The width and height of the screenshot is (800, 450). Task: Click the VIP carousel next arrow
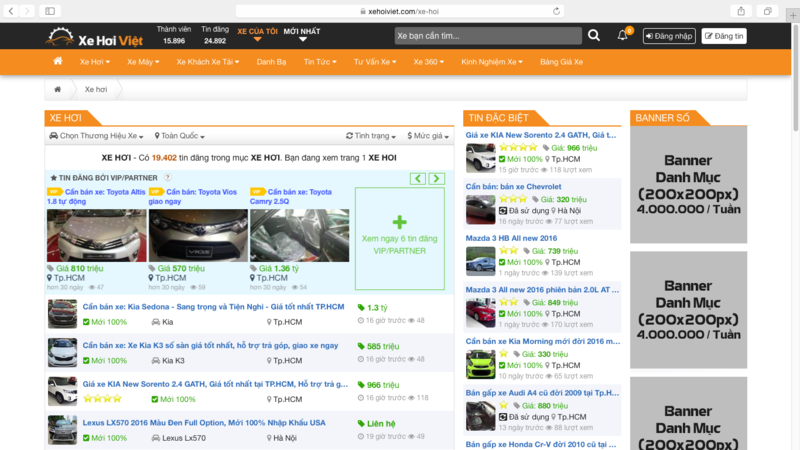[x=436, y=179]
